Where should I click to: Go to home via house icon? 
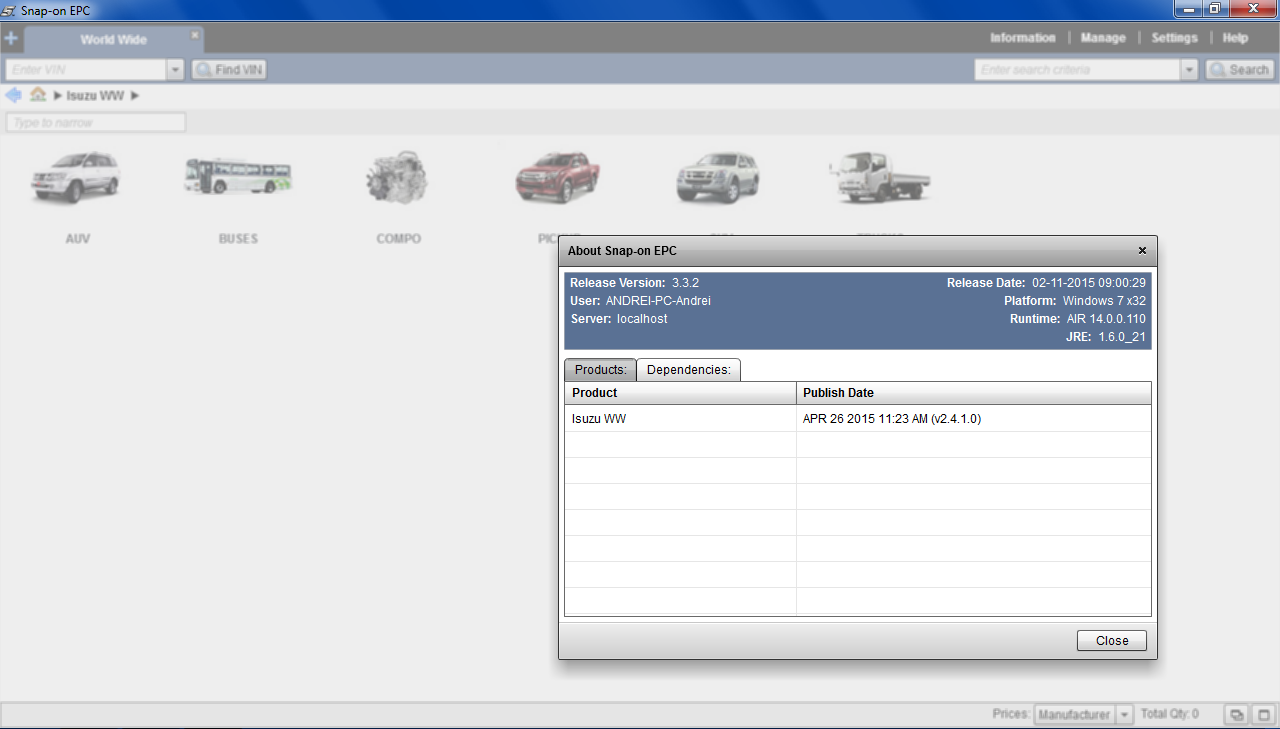(38, 95)
